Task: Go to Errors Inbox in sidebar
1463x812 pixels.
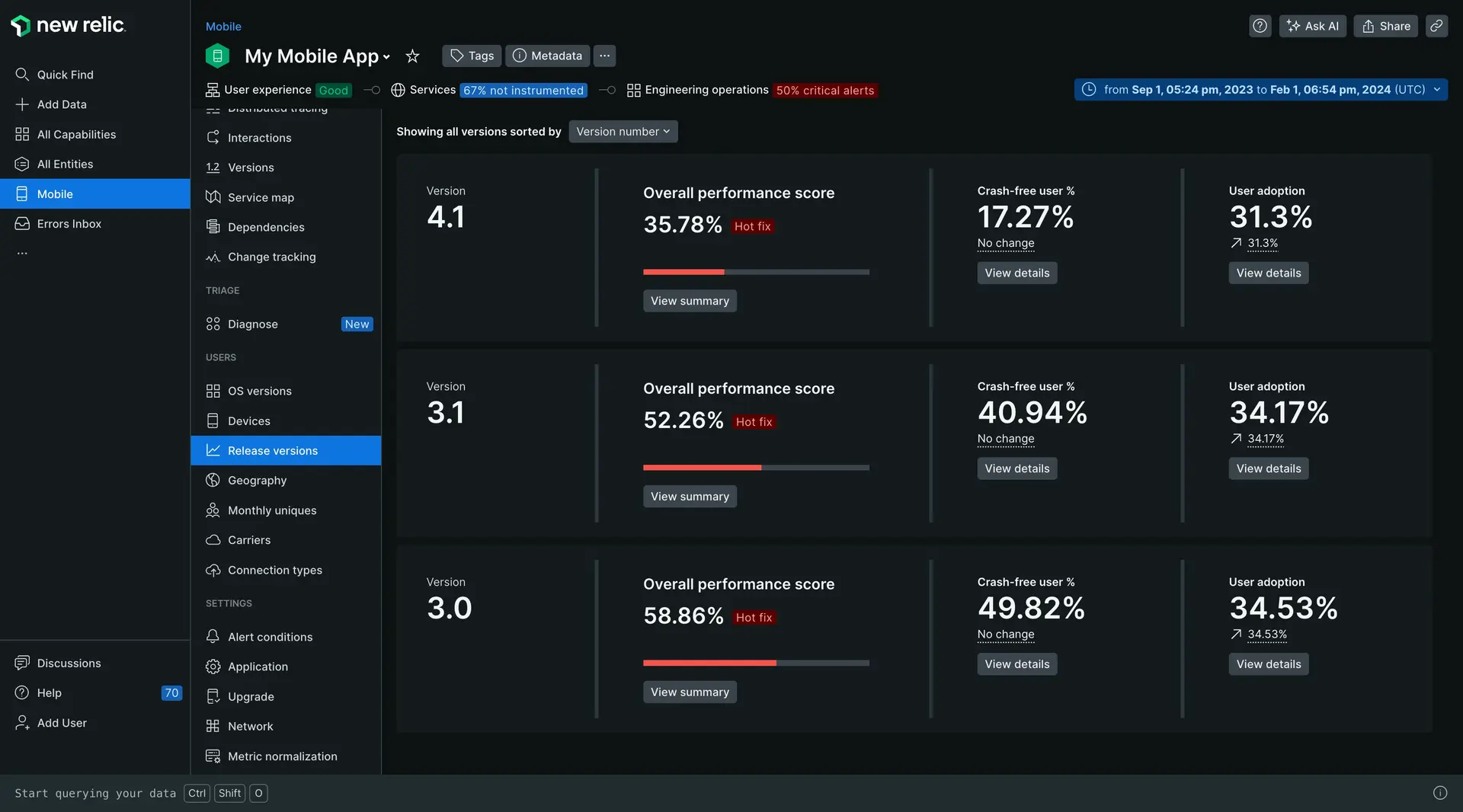Action: [69, 224]
